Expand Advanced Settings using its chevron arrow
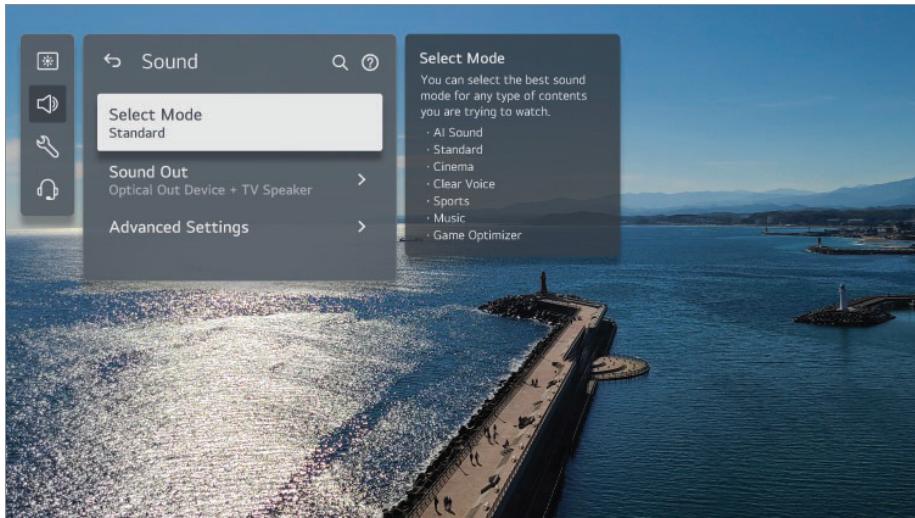Viewport: 915px width, 518px height. pyautogui.click(x=362, y=227)
